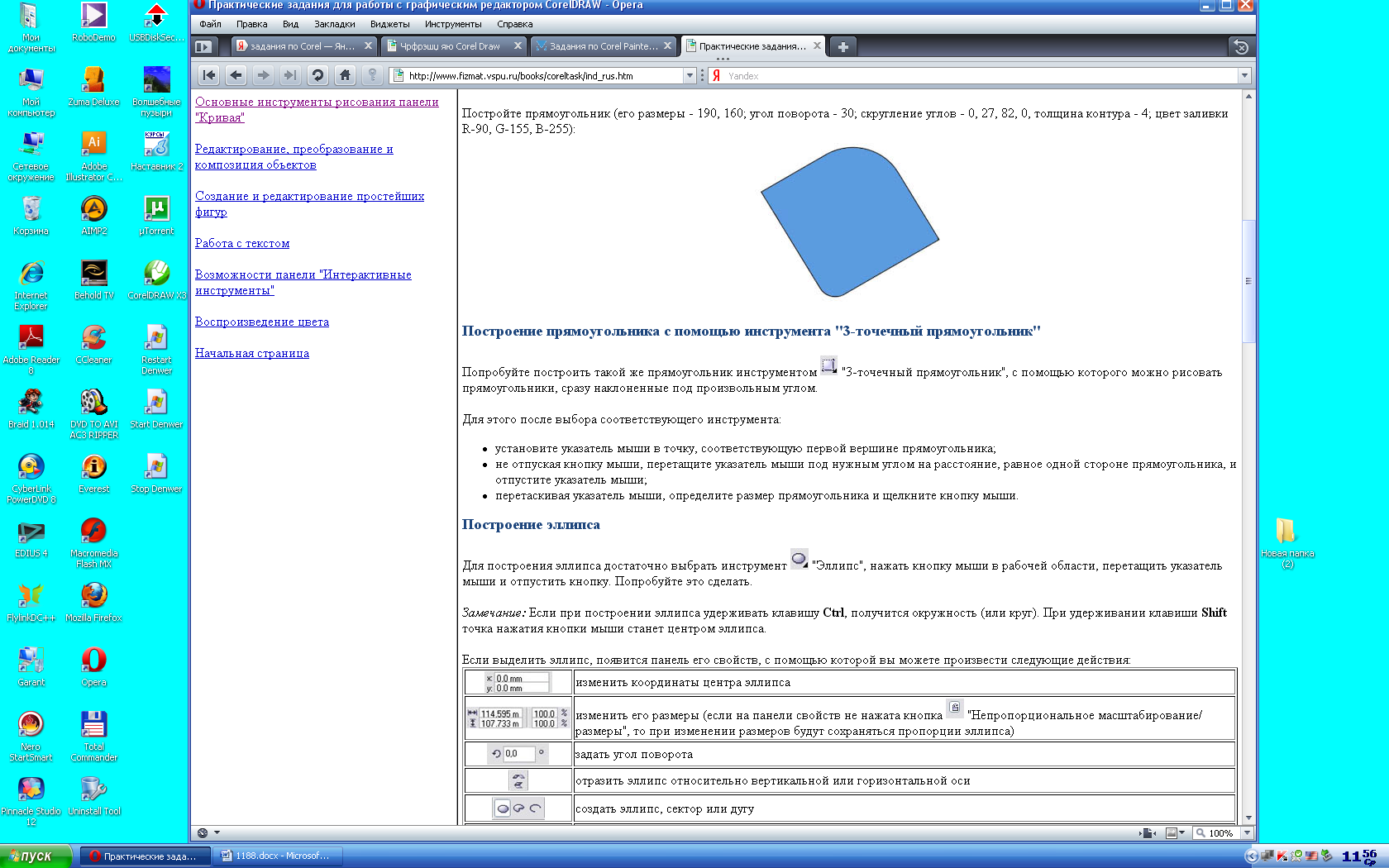Open the Yandex search field dropdown arrow
This screenshot has height=868, width=1389.
1244,75
